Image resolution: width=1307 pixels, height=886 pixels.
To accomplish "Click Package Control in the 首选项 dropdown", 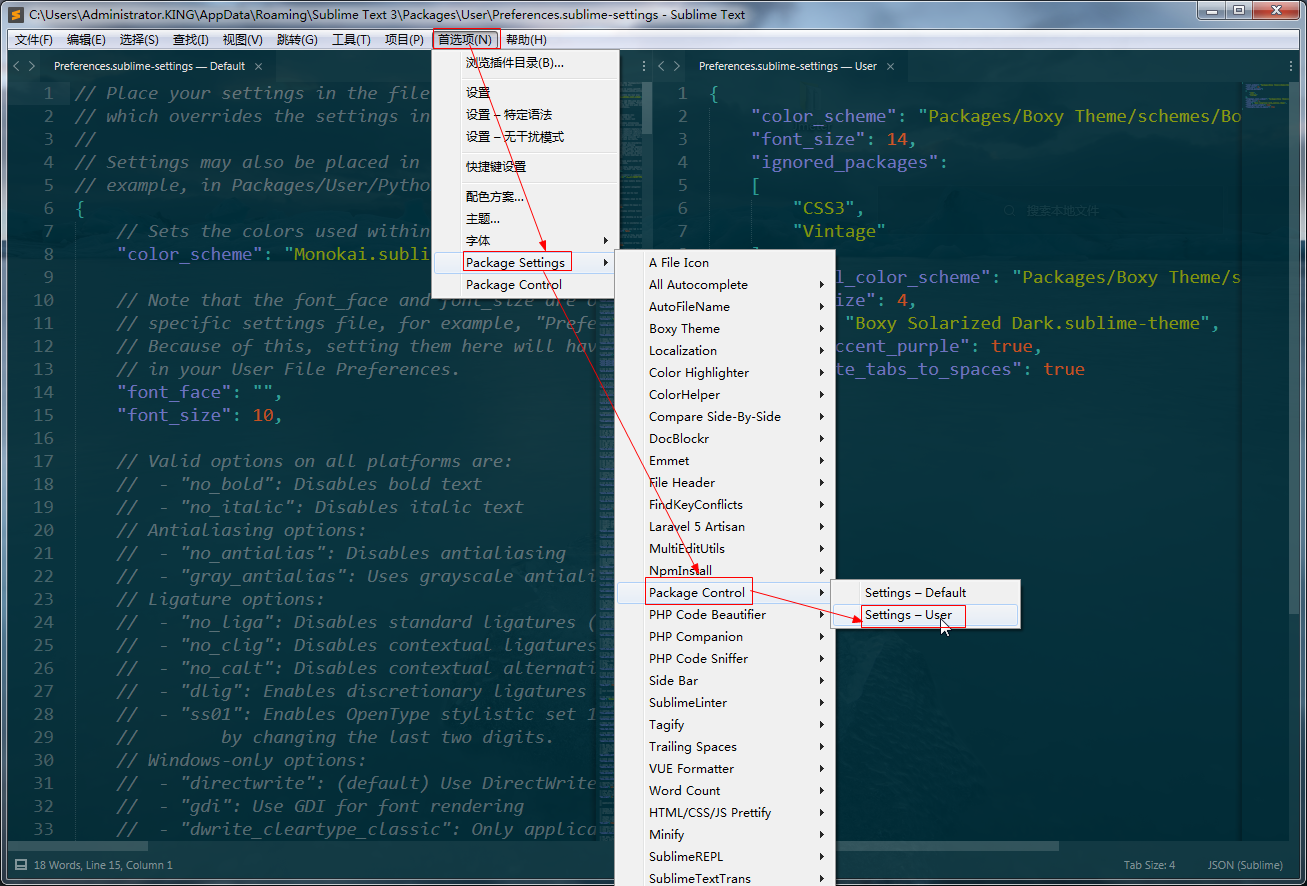I will [x=526, y=284].
